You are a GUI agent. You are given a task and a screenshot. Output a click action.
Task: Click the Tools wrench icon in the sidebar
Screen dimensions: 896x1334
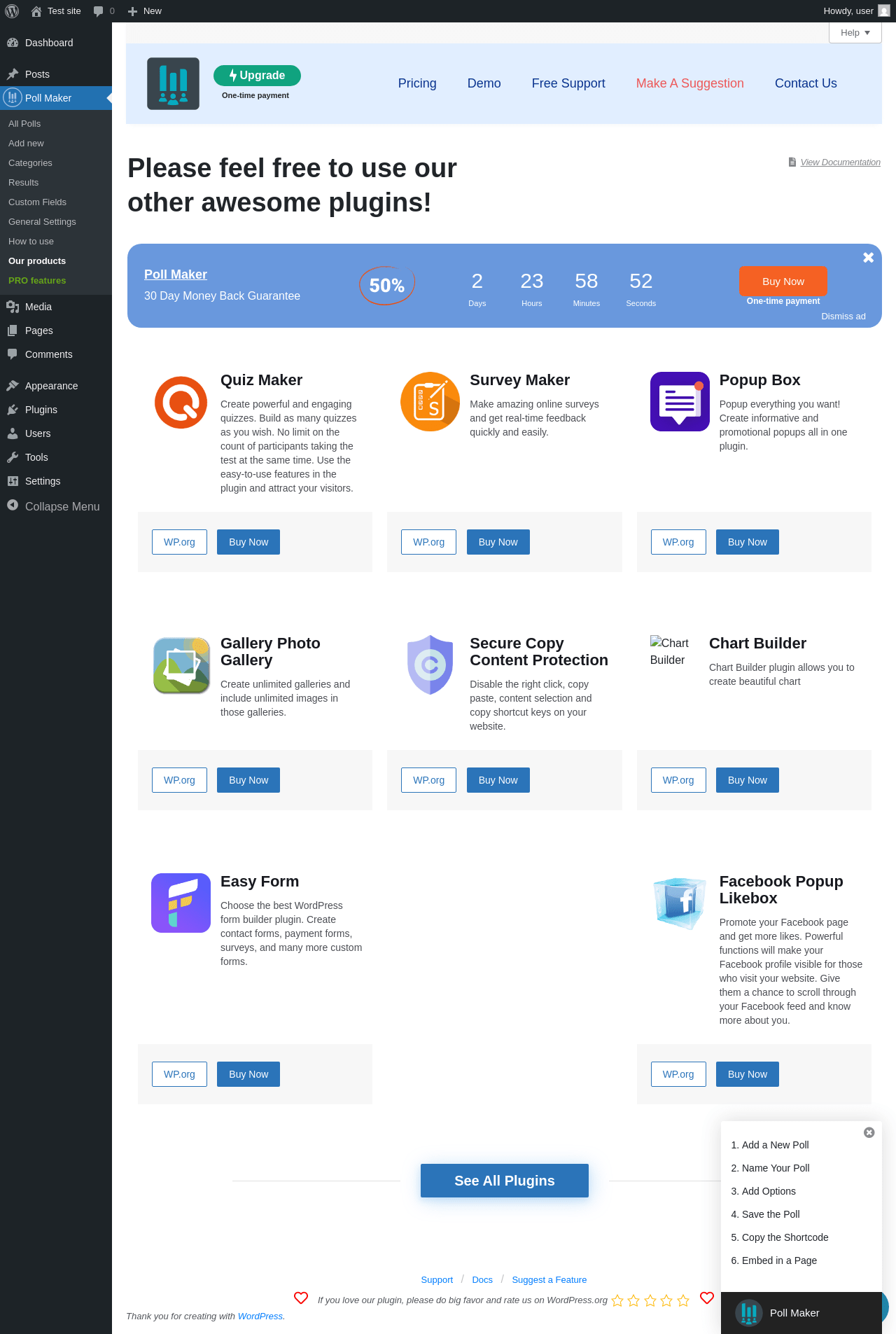13,457
